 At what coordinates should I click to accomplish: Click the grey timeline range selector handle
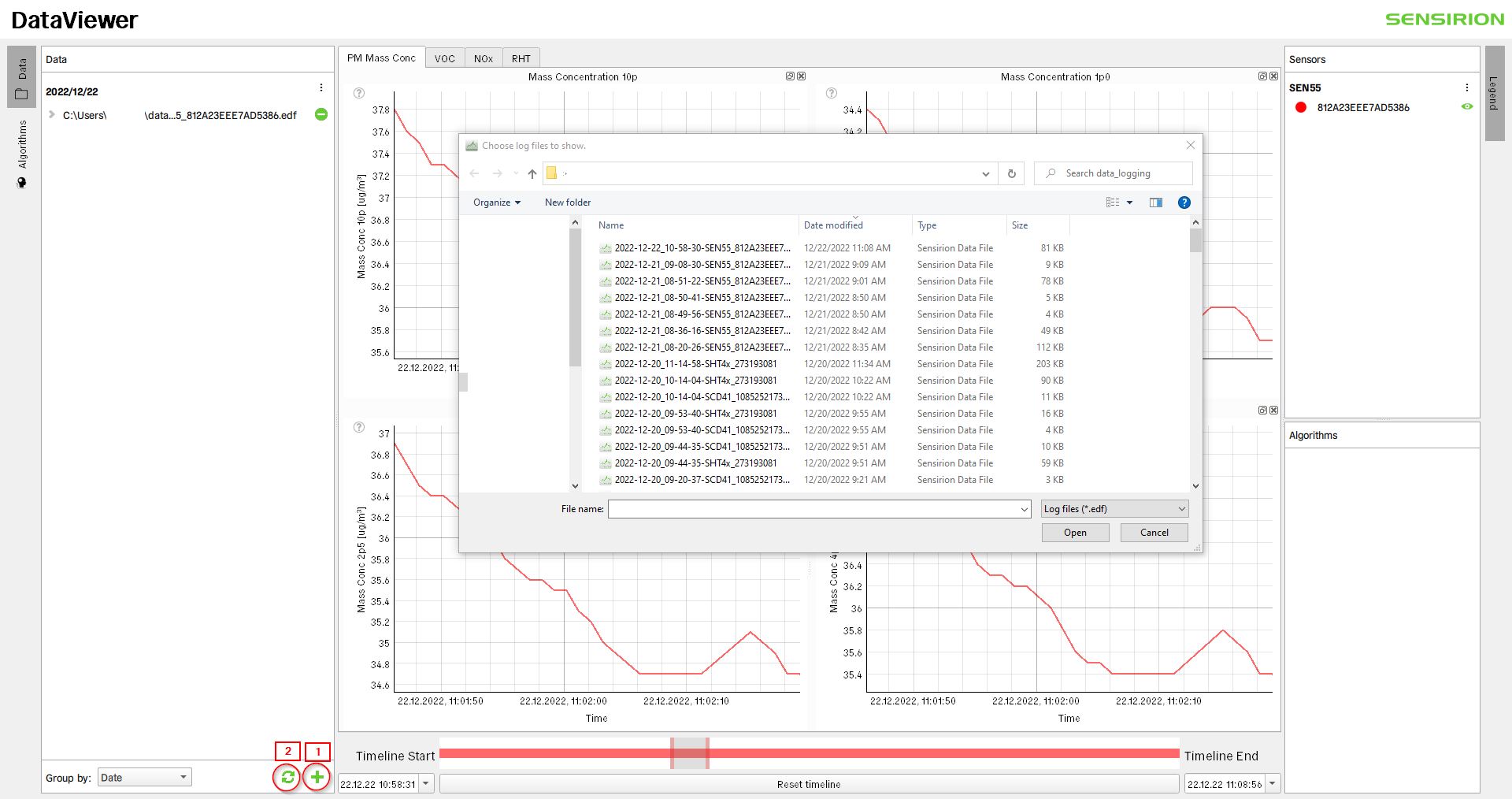(690, 753)
